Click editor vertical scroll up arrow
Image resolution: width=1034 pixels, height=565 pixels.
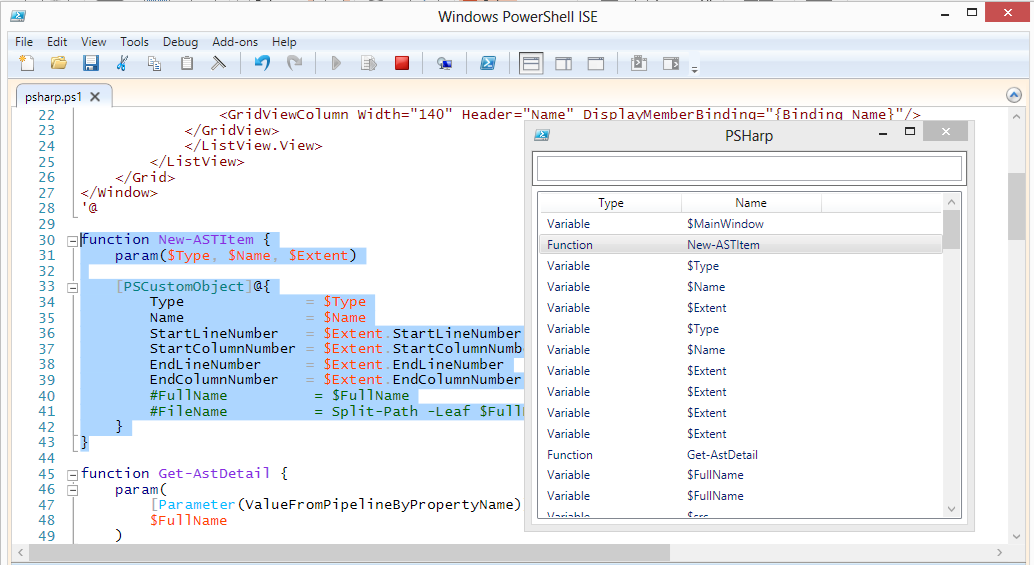[x=1016, y=117]
